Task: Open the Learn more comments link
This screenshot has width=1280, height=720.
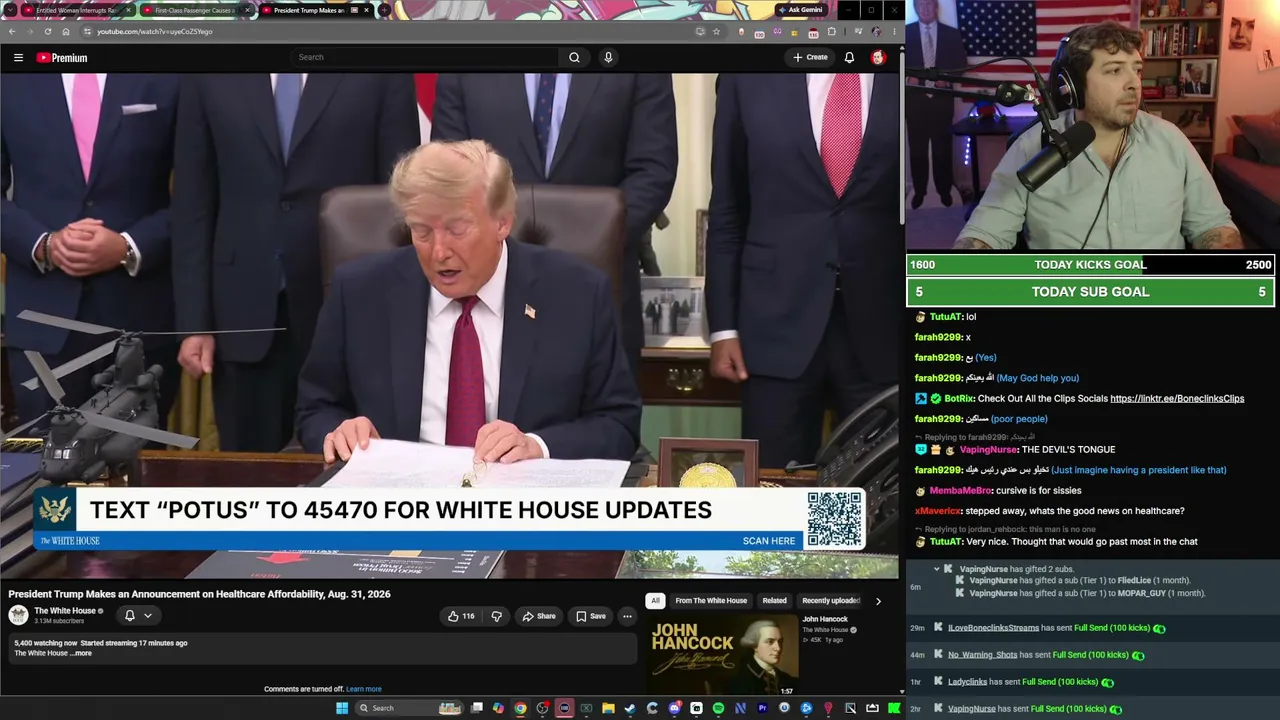Action: (364, 689)
